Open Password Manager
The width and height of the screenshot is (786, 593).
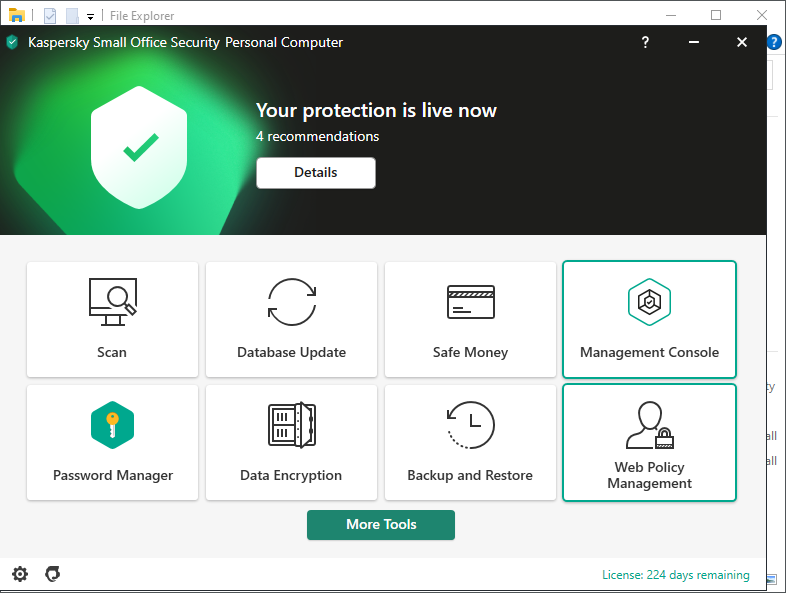tap(112, 443)
